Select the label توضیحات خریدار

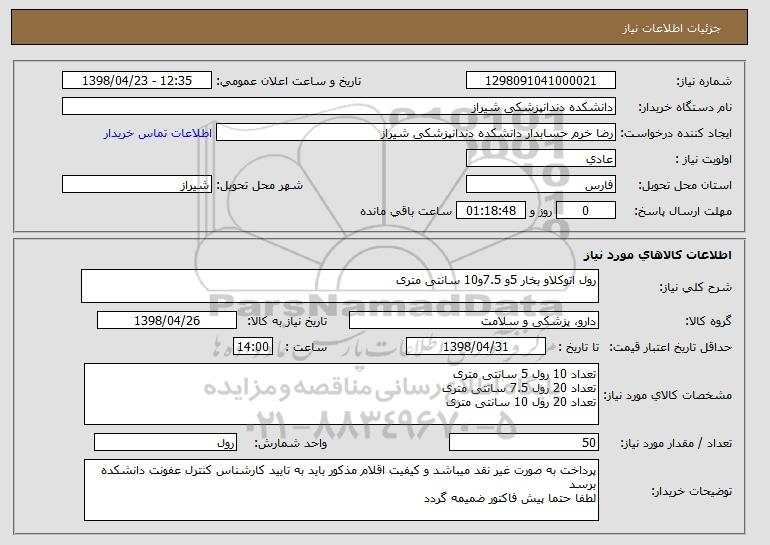click(x=691, y=491)
